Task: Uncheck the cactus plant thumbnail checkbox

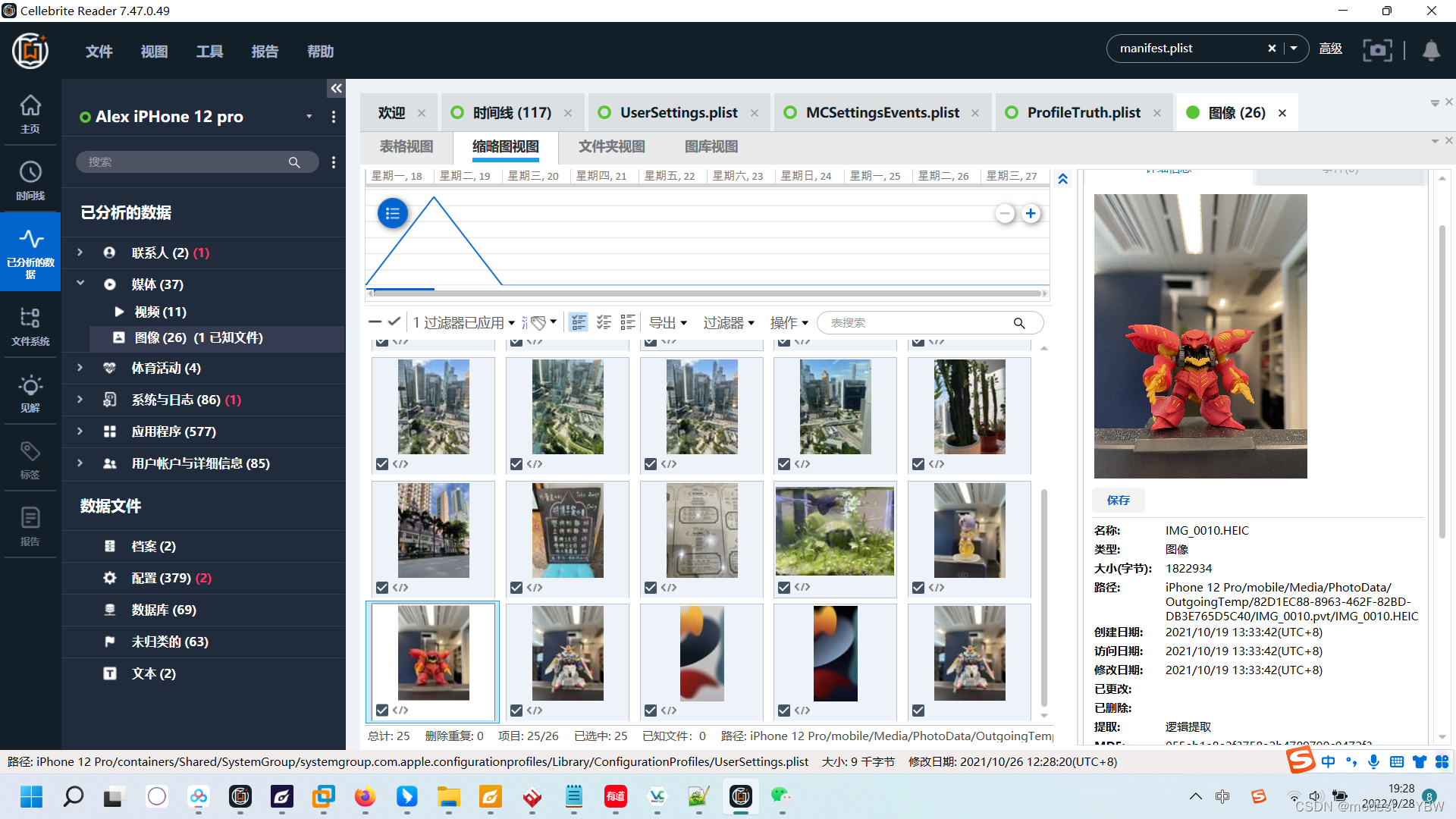Action: pyautogui.click(x=918, y=464)
